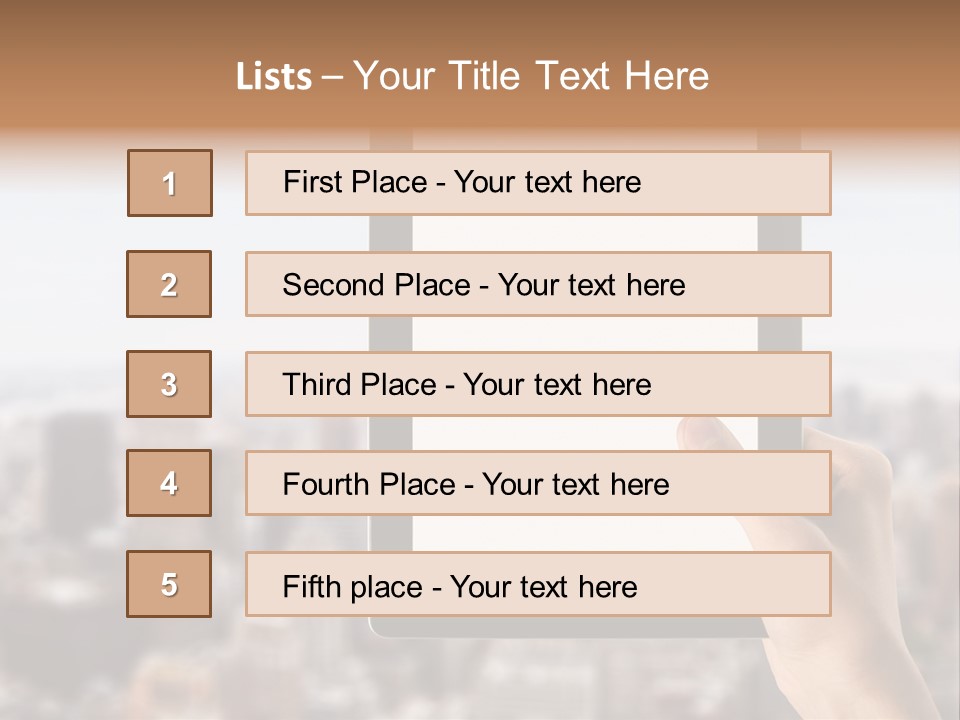The height and width of the screenshot is (720, 960).
Task: Click the number 3 list marker
Action: tap(169, 384)
